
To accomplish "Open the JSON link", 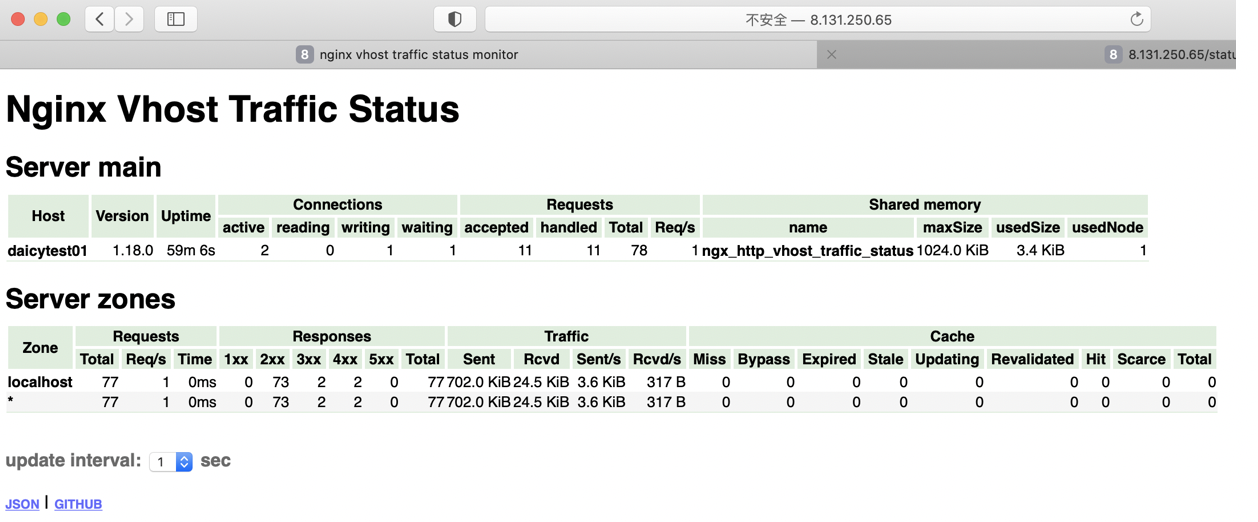I will 22,504.
